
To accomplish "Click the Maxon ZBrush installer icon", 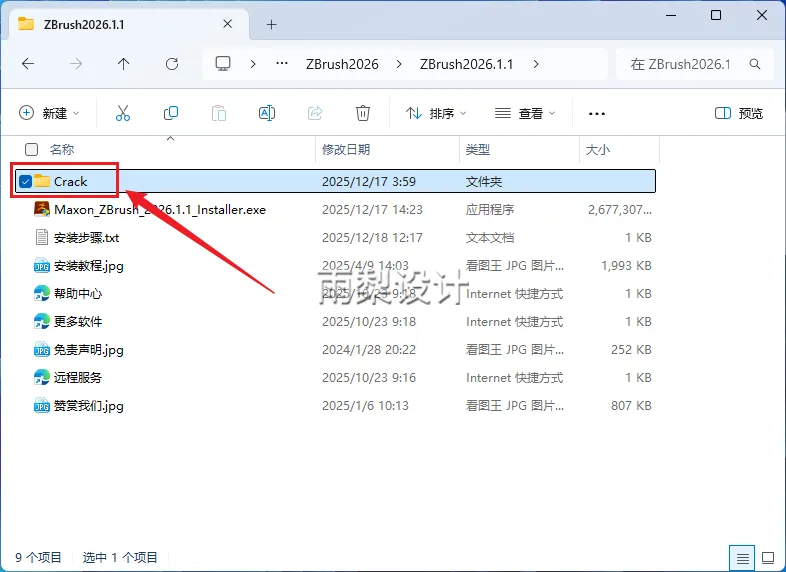I will tap(42, 209).
